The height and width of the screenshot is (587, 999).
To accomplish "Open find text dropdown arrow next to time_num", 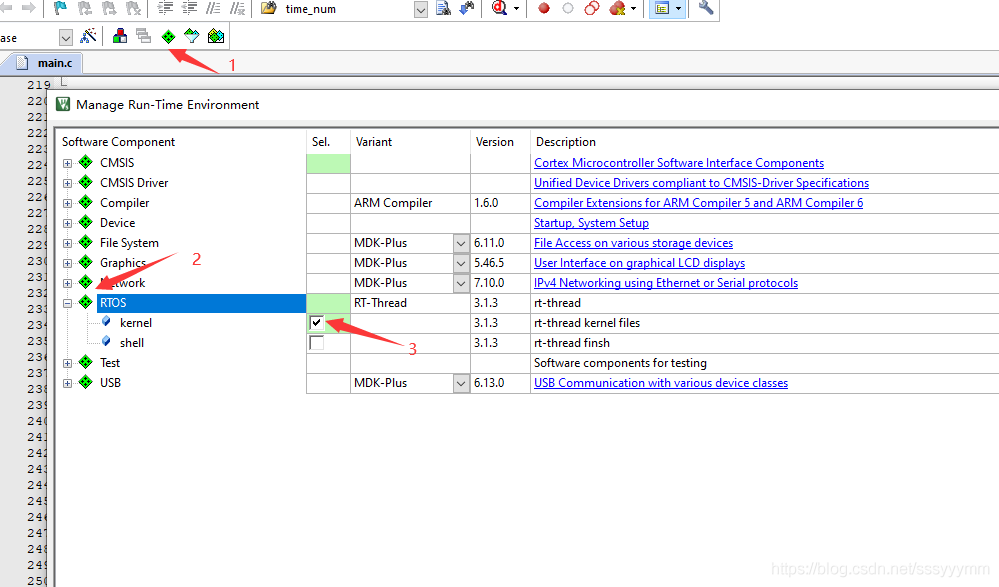I will (x=420, y=10).
